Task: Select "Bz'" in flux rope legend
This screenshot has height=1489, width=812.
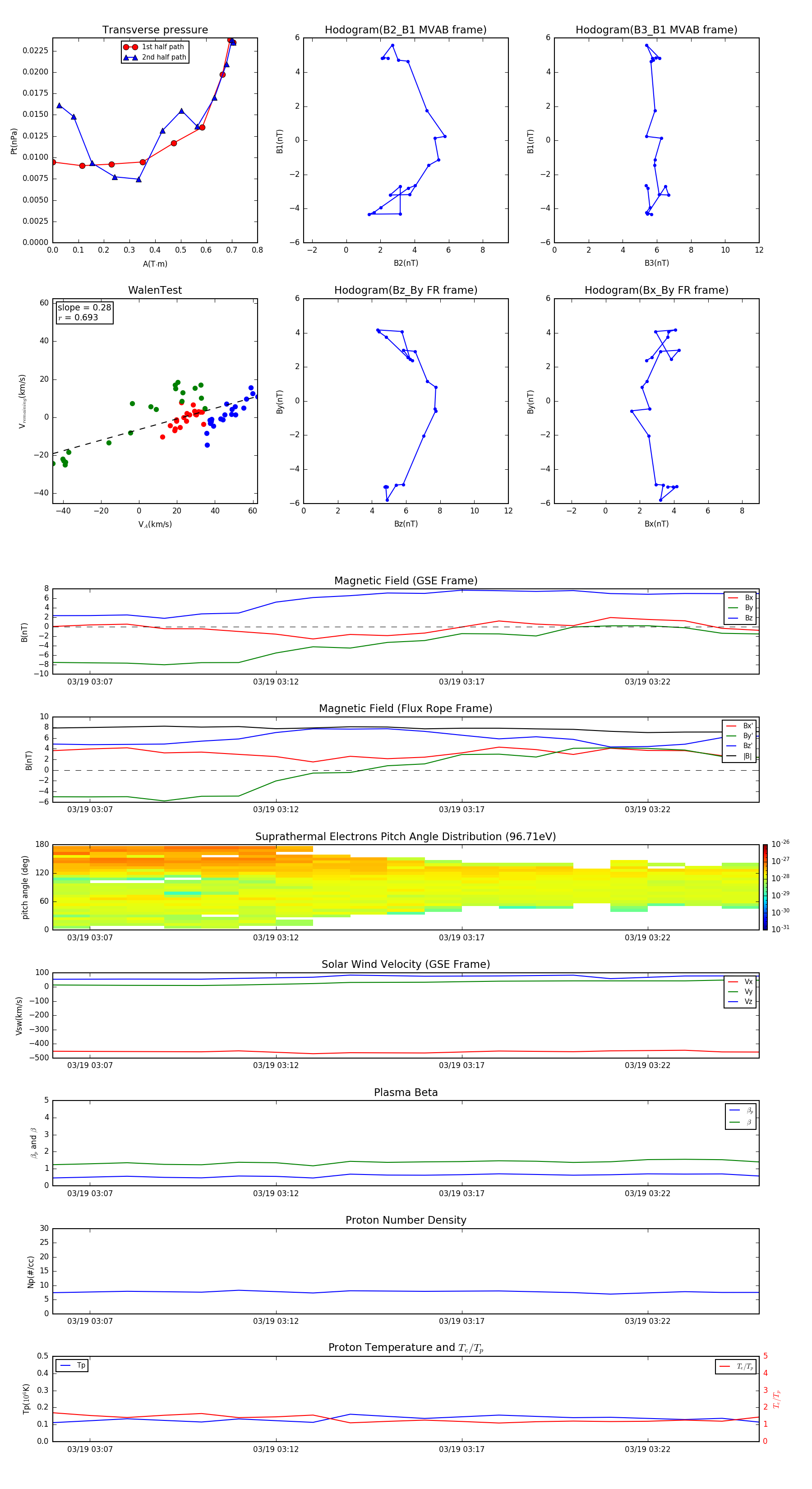Action: point(739,746)
